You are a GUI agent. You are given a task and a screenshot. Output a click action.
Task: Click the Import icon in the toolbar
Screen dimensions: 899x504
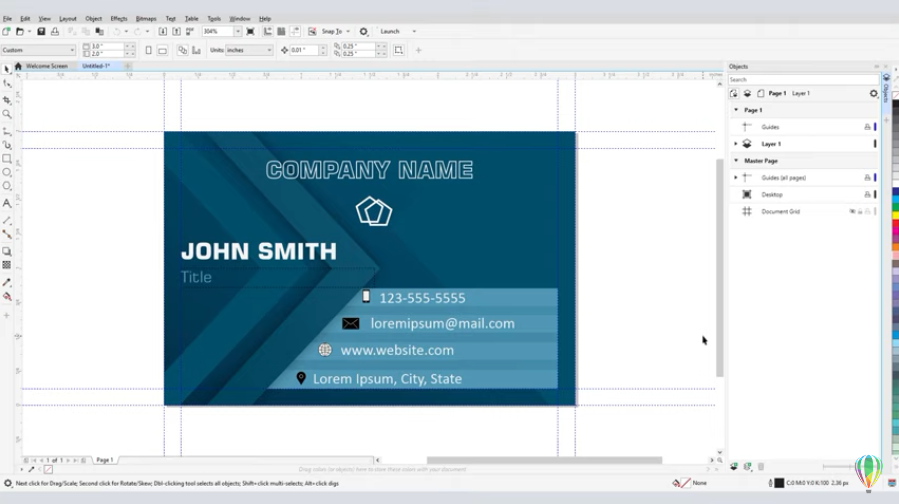163,32
